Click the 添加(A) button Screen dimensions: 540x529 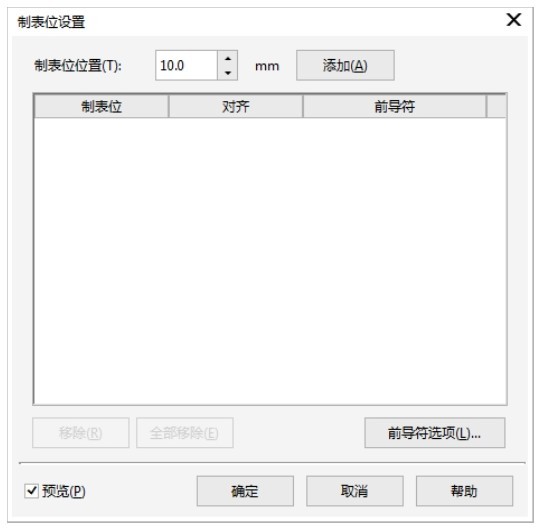345,65
